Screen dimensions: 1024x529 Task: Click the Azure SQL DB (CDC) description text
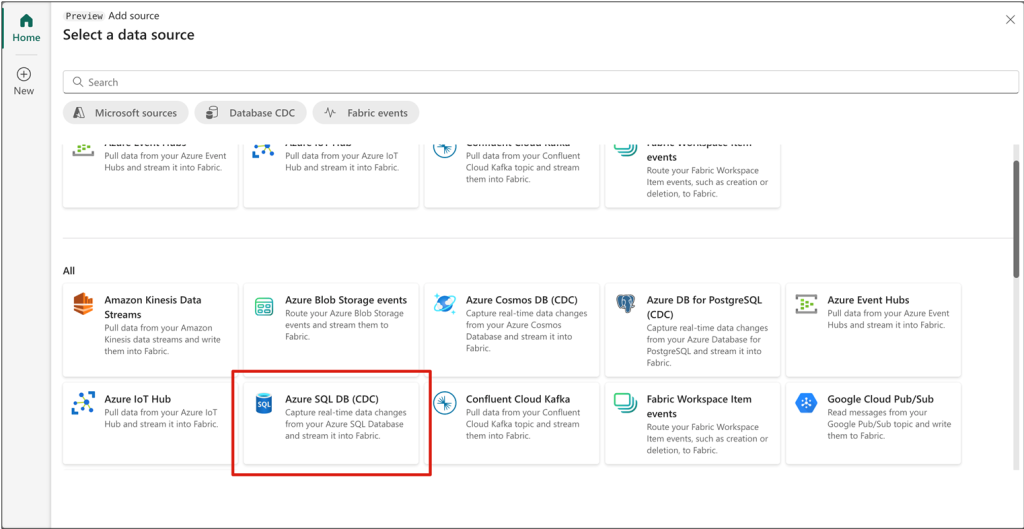(x=346, y=425)
